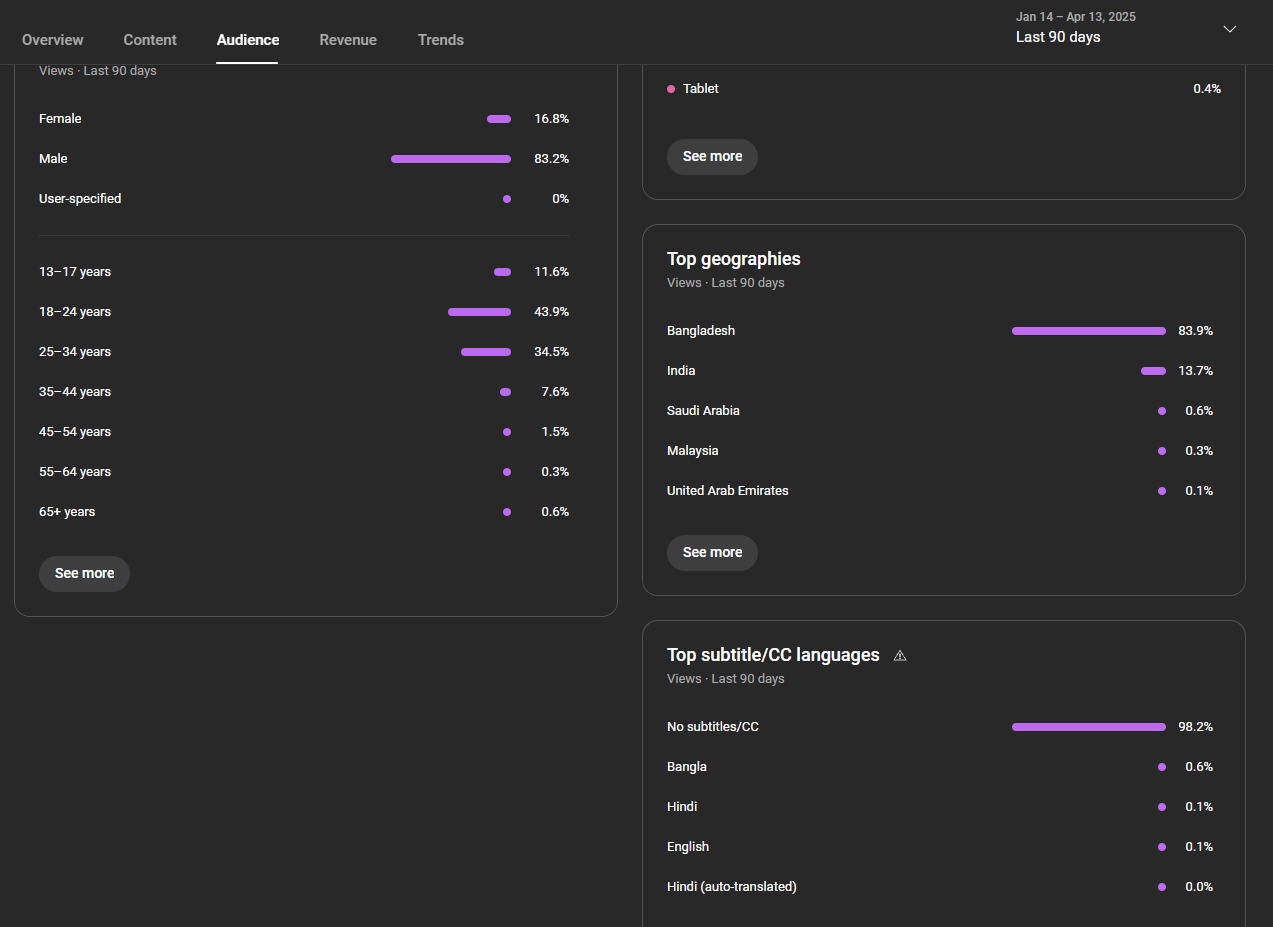Viewport: 1273px width, 927px height.
Task: Click the No subtitles/CC 98.2% bar
Action: pyautogui.click(x=1088, y=727)
